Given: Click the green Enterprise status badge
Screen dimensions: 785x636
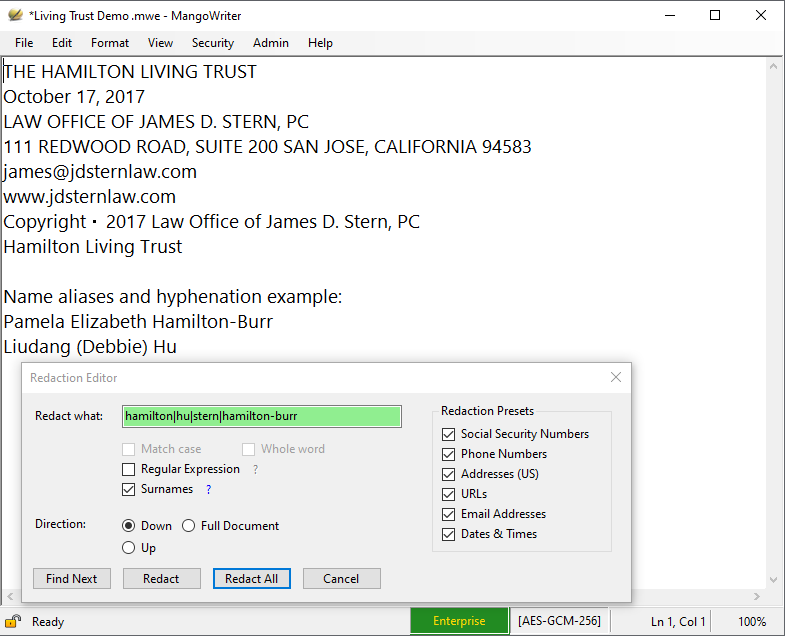Looking at the screenshot, I should [x=459, y=621].
